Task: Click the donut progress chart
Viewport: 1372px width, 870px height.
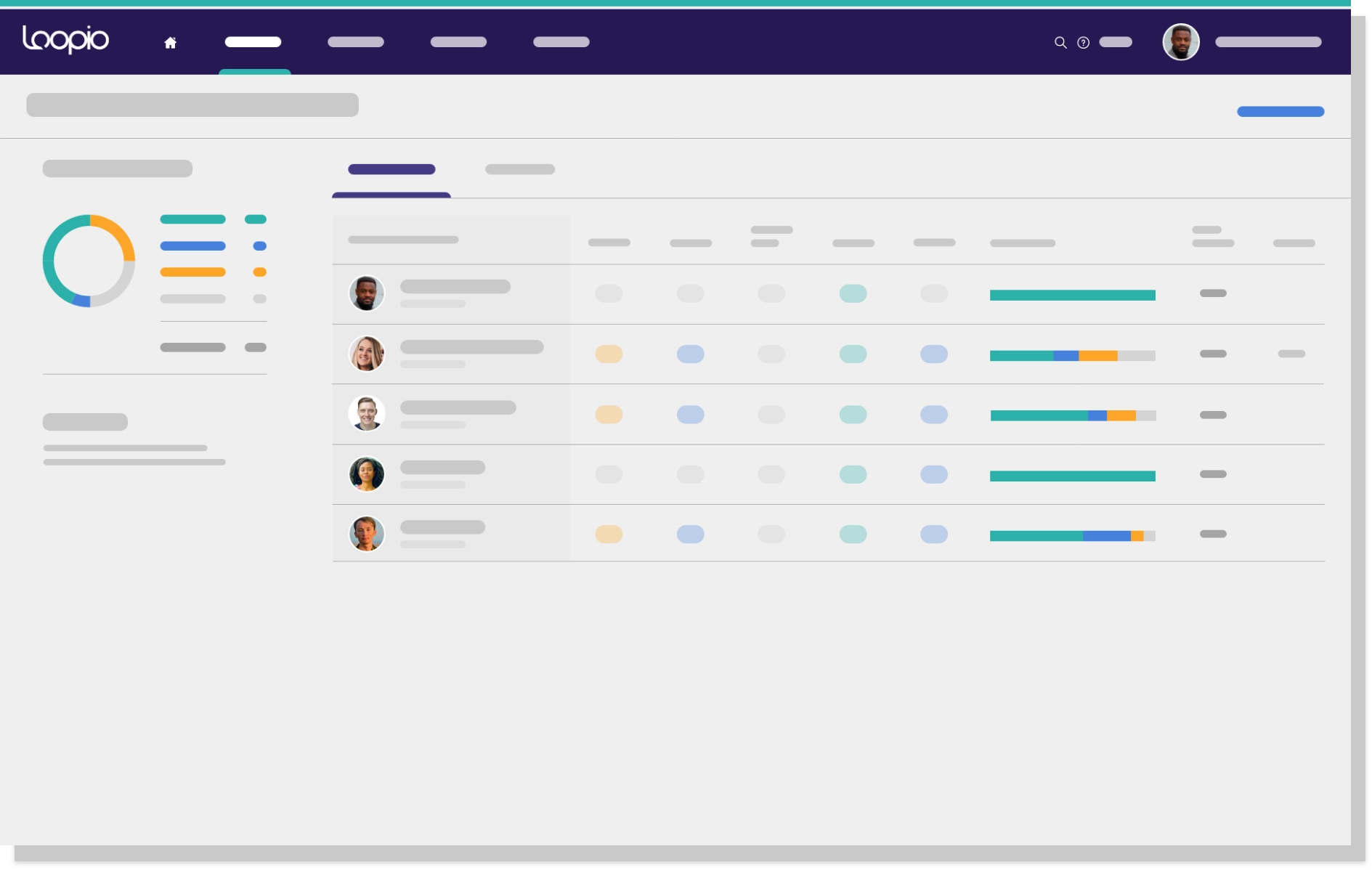Action: 89,261
